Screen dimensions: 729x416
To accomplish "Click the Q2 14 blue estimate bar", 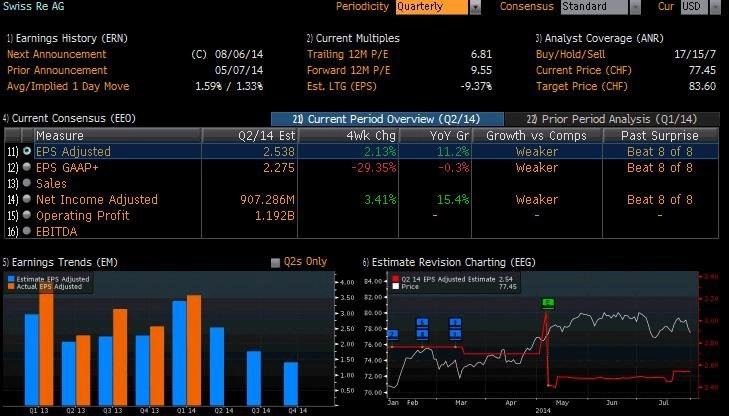I will pyautogui.click(x=217, y=366).
